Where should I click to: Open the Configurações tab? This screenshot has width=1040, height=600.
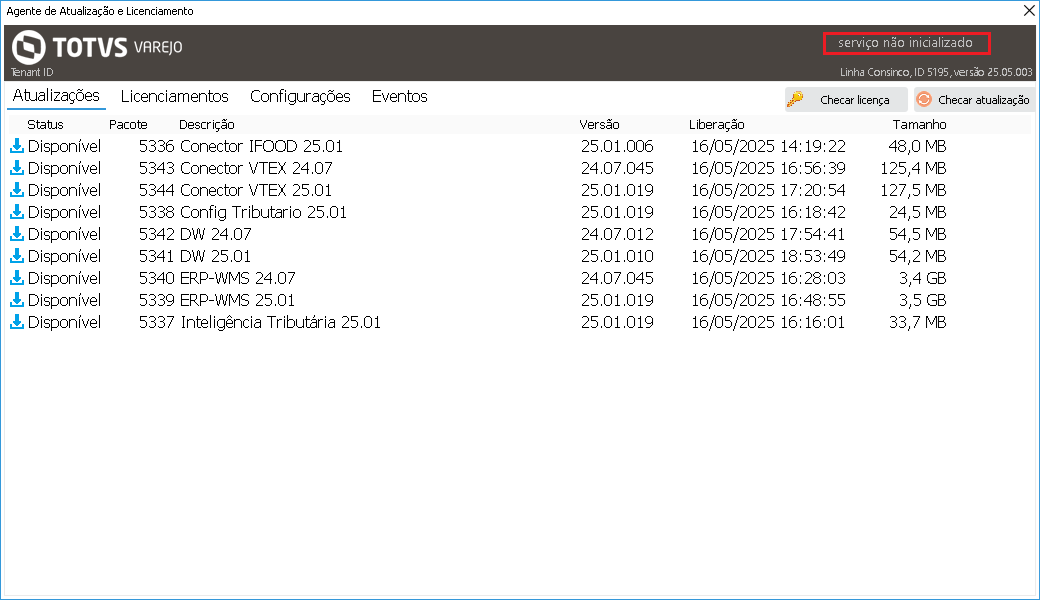[x=300, y=96]
